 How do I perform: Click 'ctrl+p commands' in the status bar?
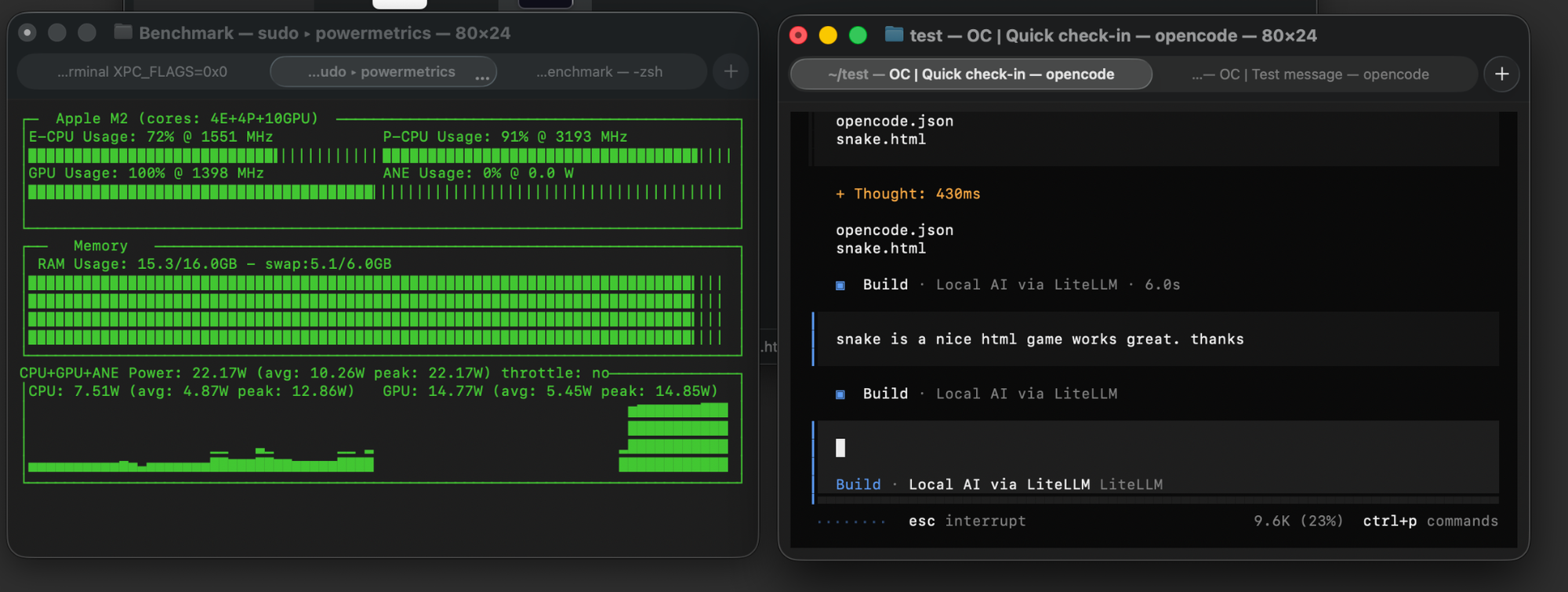pos(1430,521)
